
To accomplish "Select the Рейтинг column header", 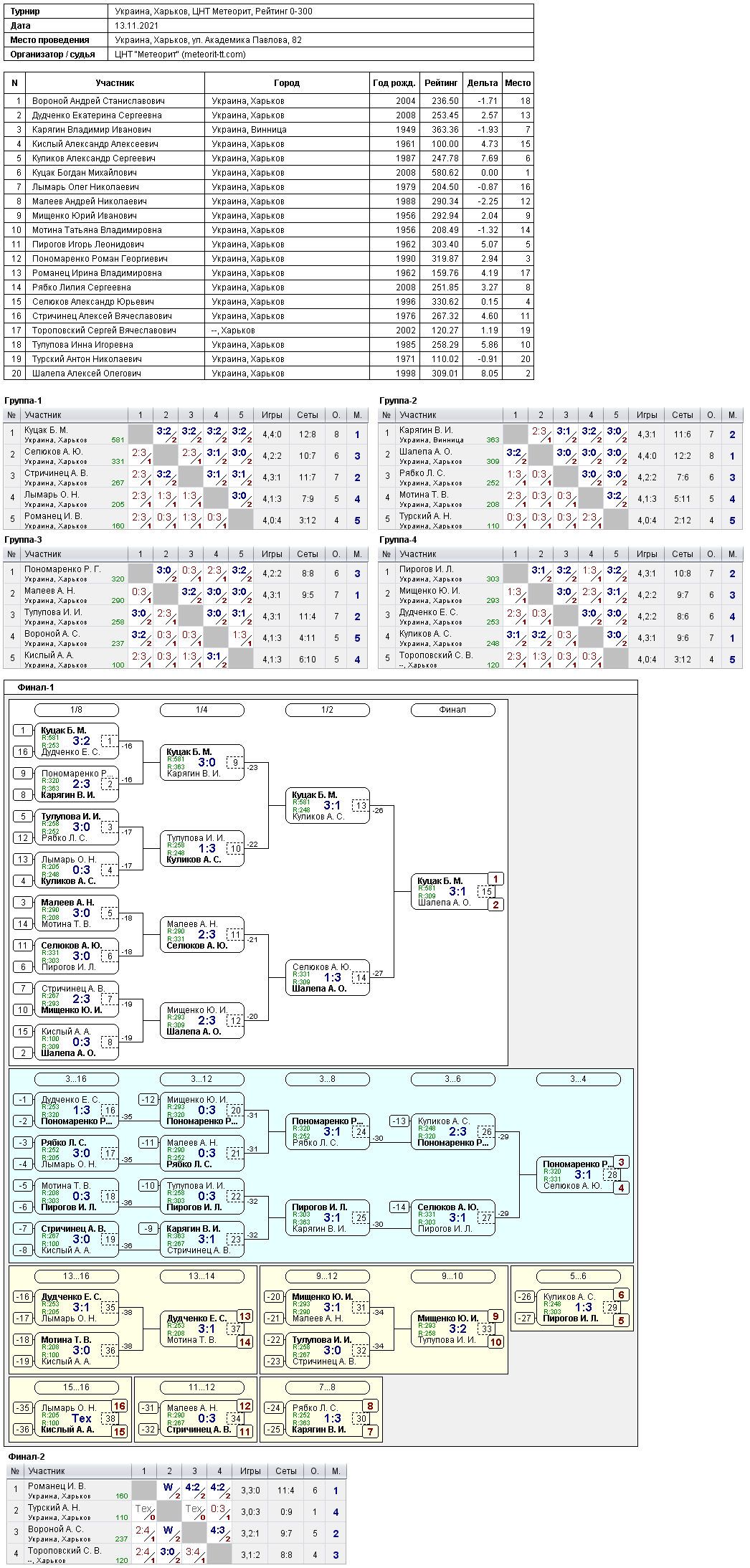I will (x=441, y=83).
